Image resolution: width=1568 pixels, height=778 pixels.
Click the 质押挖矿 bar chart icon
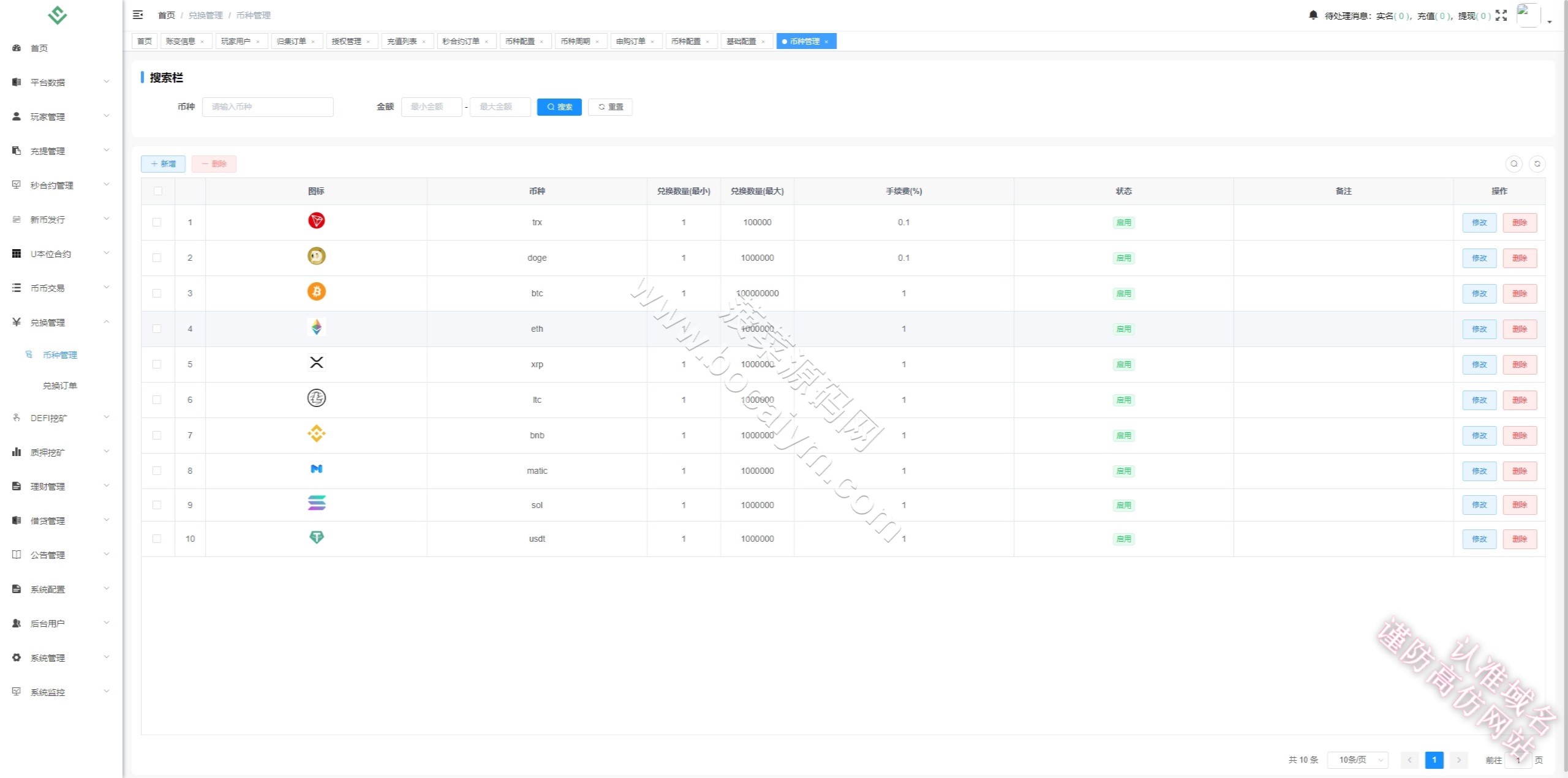click(x=17, y=452)
